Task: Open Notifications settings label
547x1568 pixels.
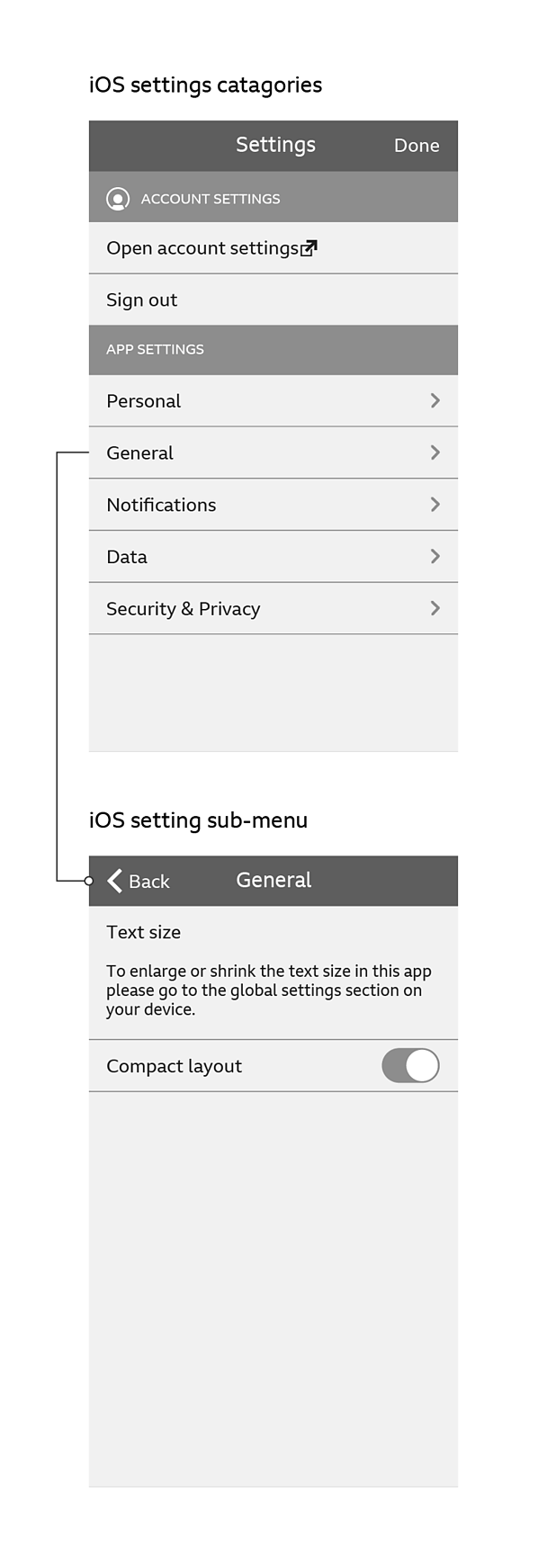Action: 161,505
